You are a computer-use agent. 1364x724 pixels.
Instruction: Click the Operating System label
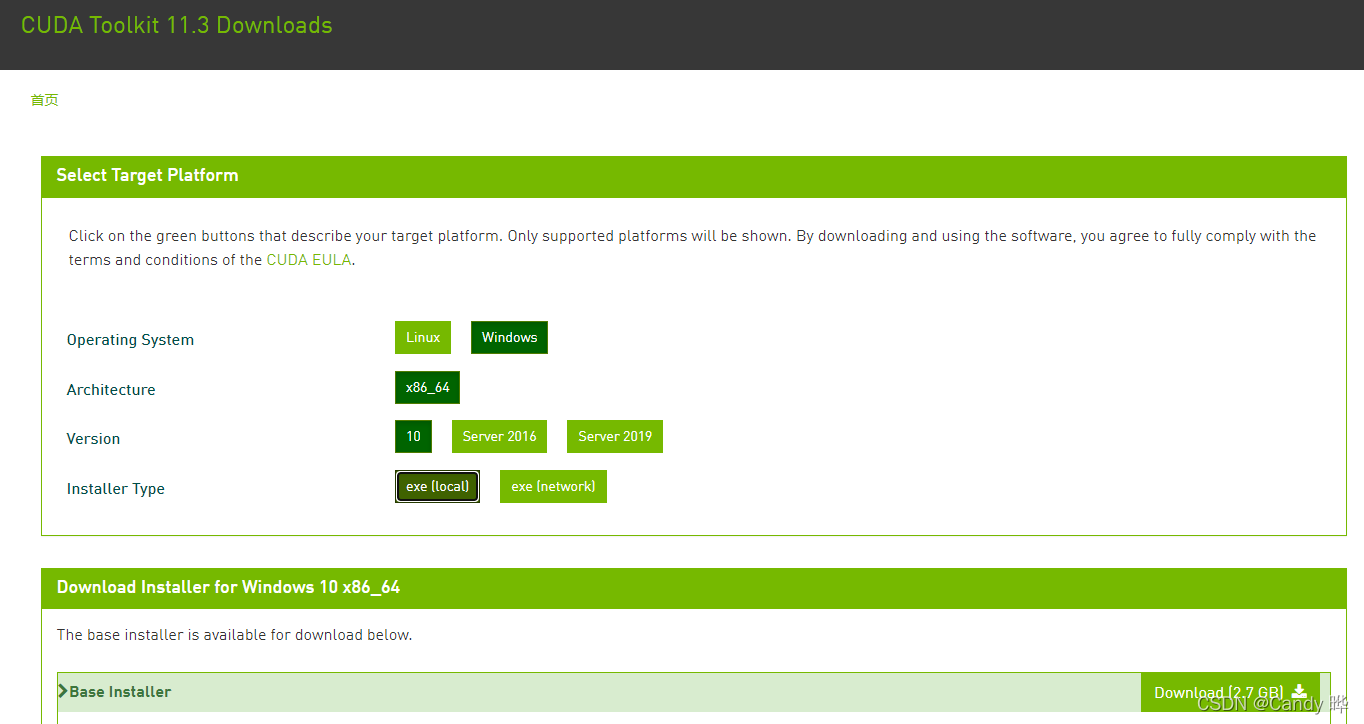click(130, 340)
